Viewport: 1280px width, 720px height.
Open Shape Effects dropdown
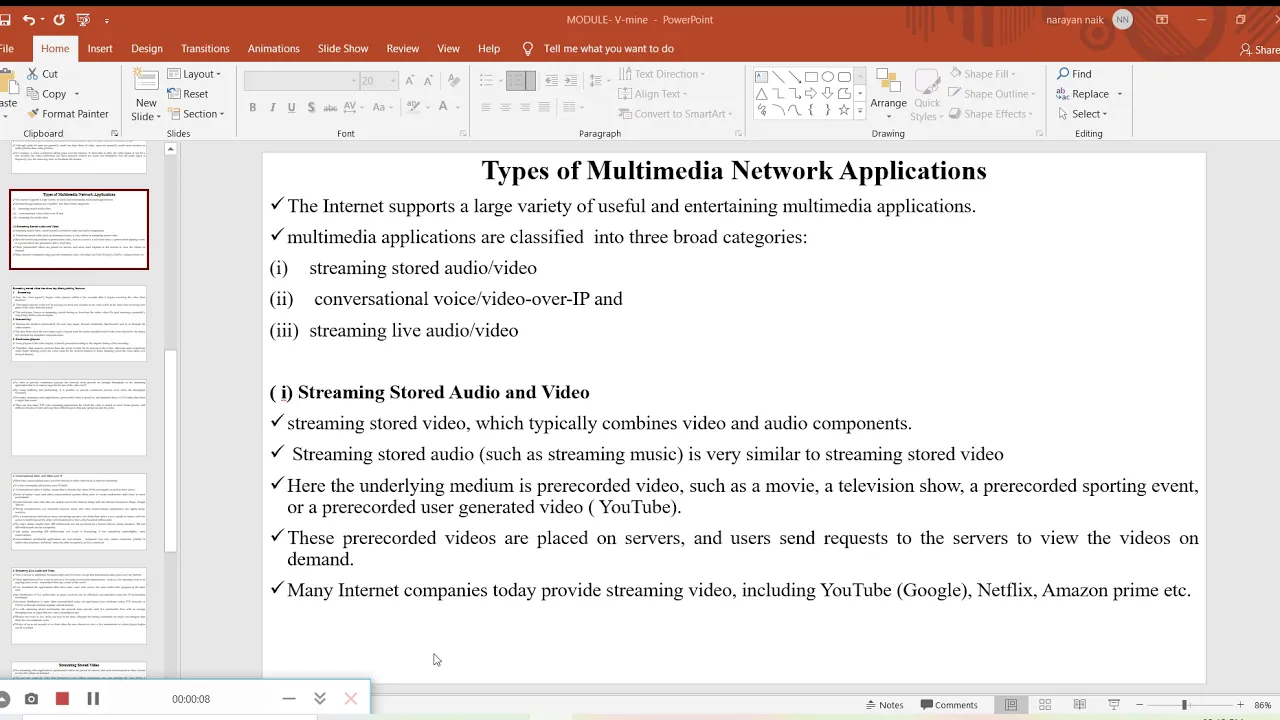(x=991, y=114)
